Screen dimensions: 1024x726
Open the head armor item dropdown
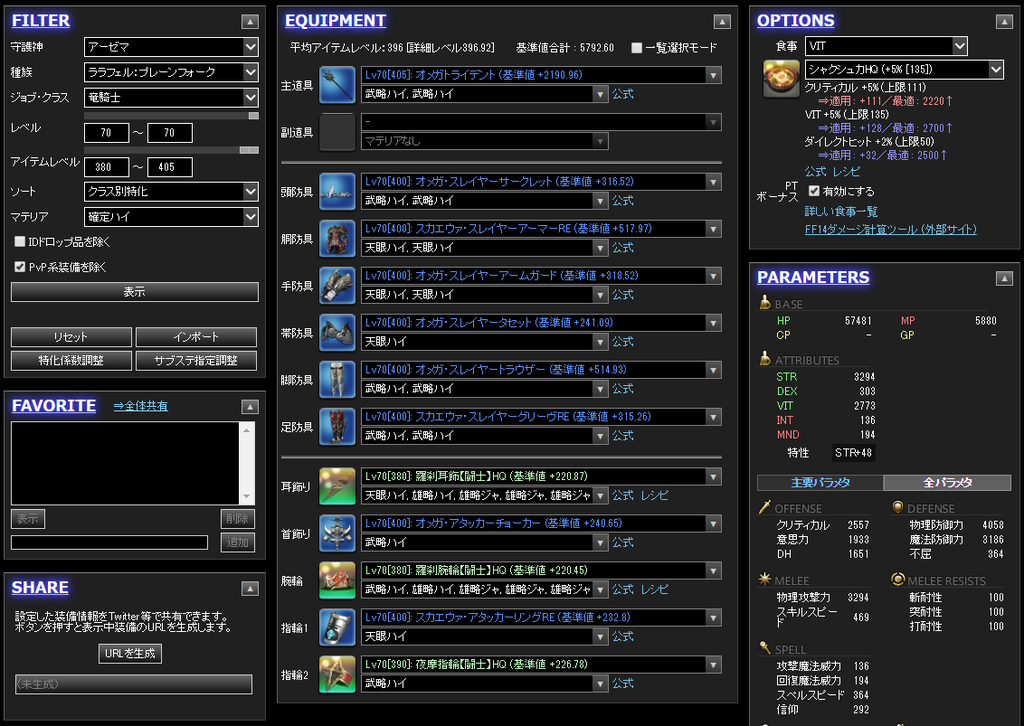pyautogui.click(x=541, y=182)
